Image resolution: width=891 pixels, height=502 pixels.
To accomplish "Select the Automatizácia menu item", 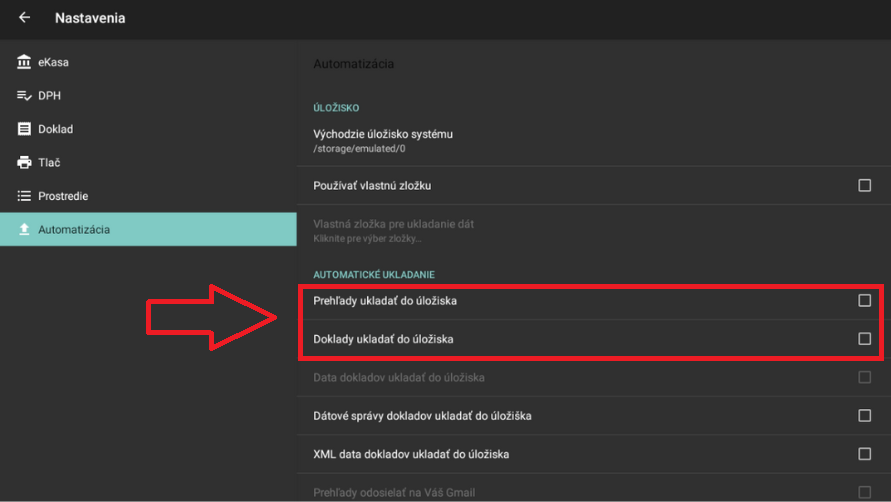I will click(x=74, y=229).
